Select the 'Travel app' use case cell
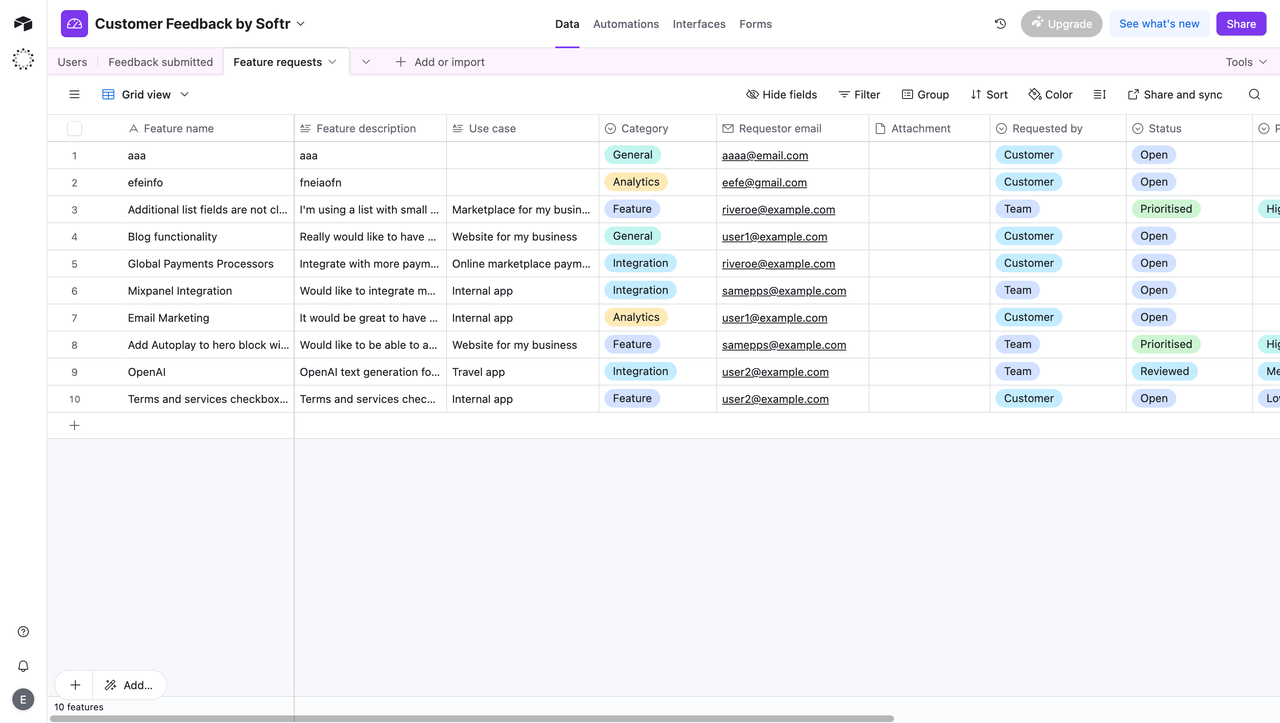 (522, 372)
